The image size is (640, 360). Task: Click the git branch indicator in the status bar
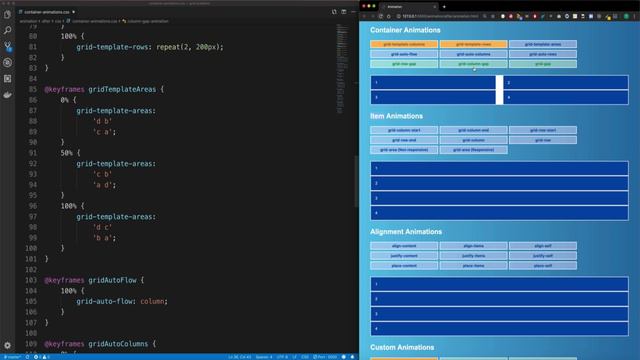coord(12,357)
